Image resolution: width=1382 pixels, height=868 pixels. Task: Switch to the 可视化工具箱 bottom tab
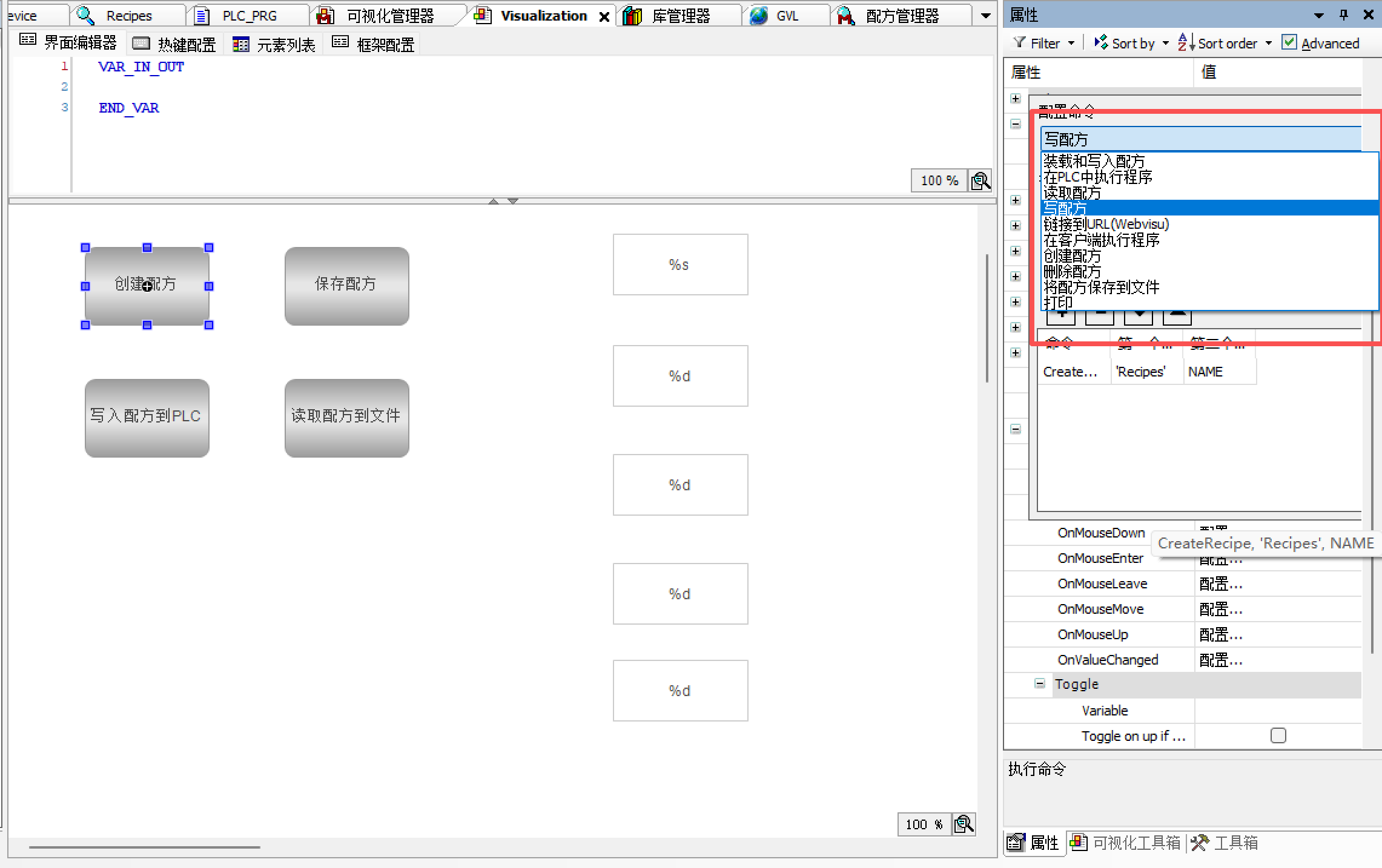(1126, 843)
